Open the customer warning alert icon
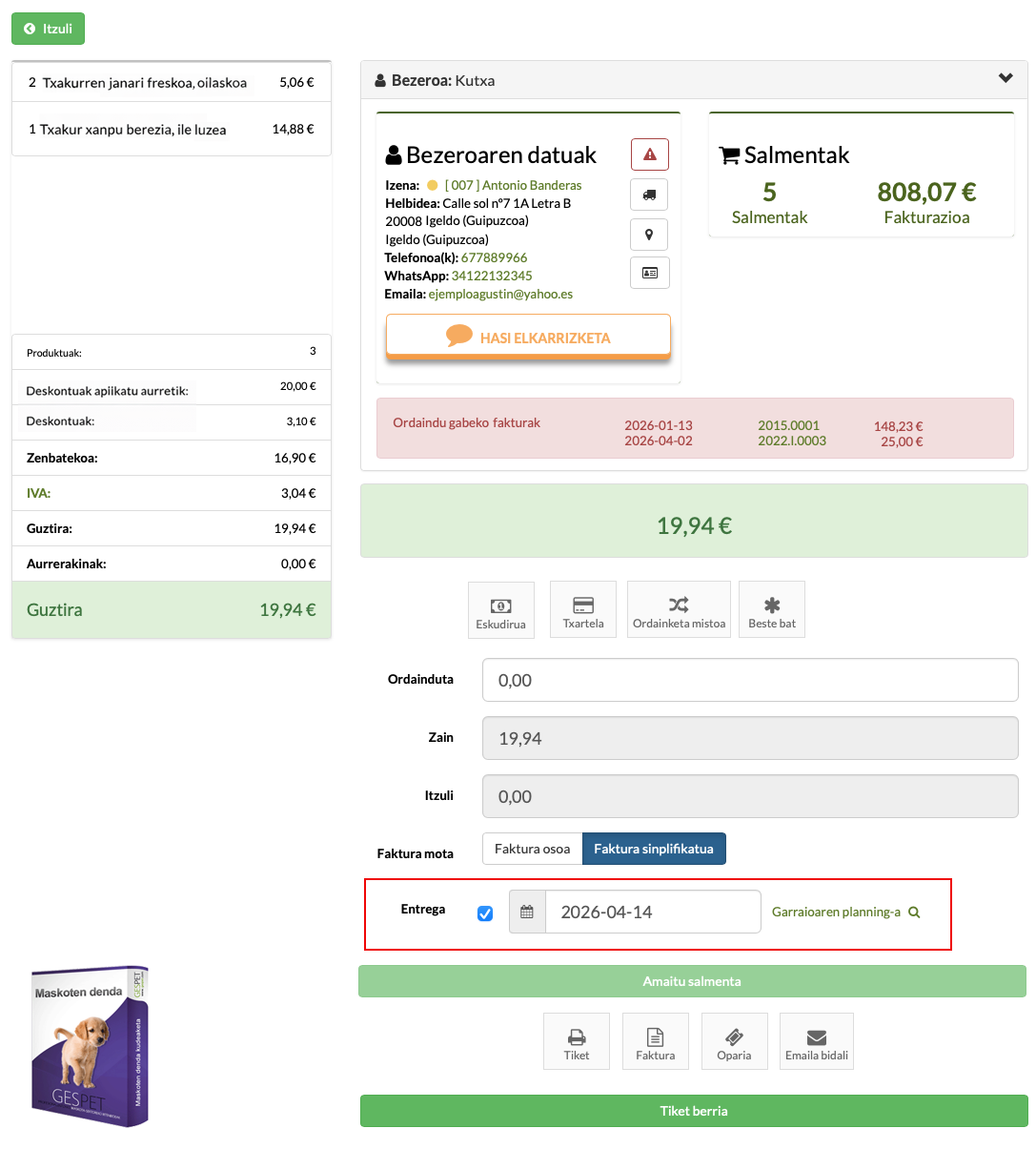 click(649, 154)
